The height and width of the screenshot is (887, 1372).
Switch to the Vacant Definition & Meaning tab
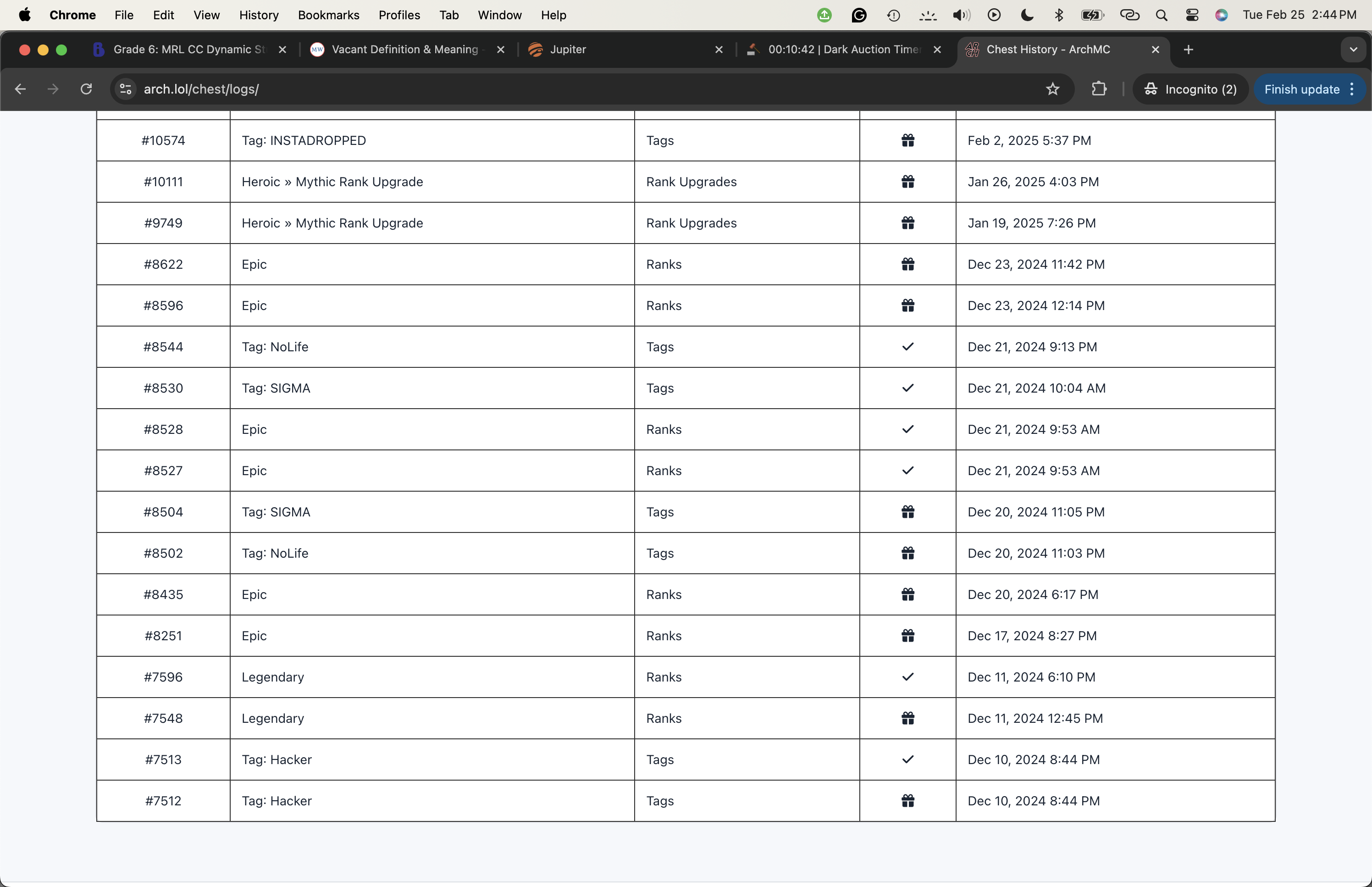(405, 50)
